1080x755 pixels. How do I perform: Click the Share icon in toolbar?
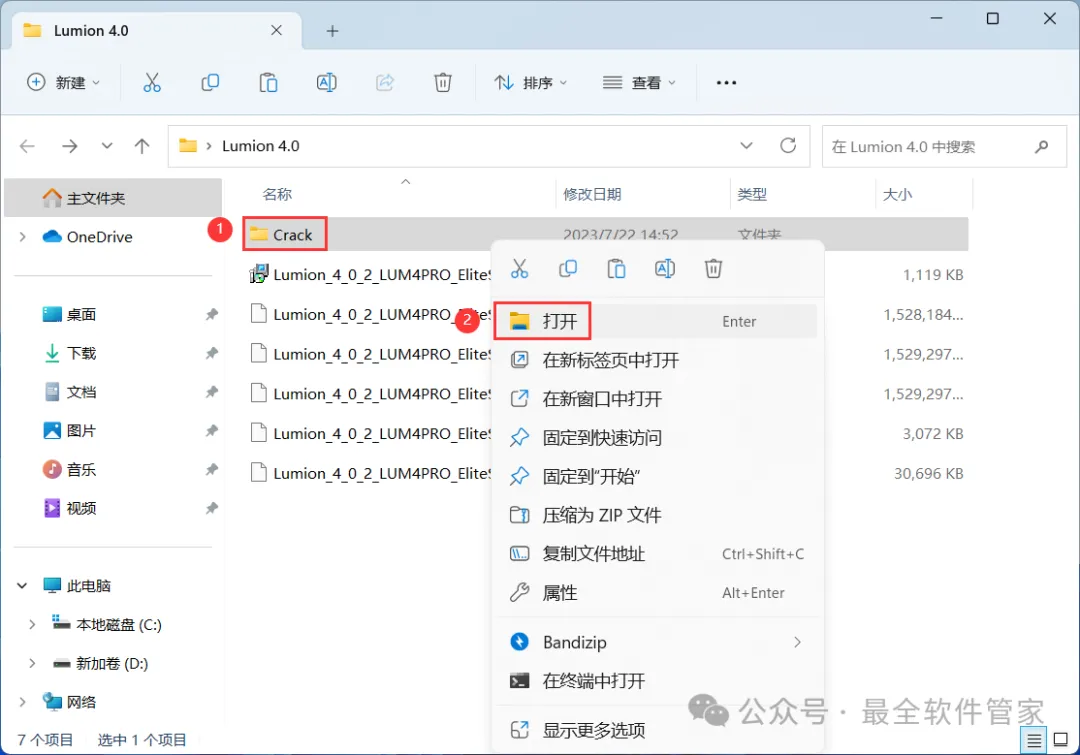pyautogui.click(x=385, y=83)
